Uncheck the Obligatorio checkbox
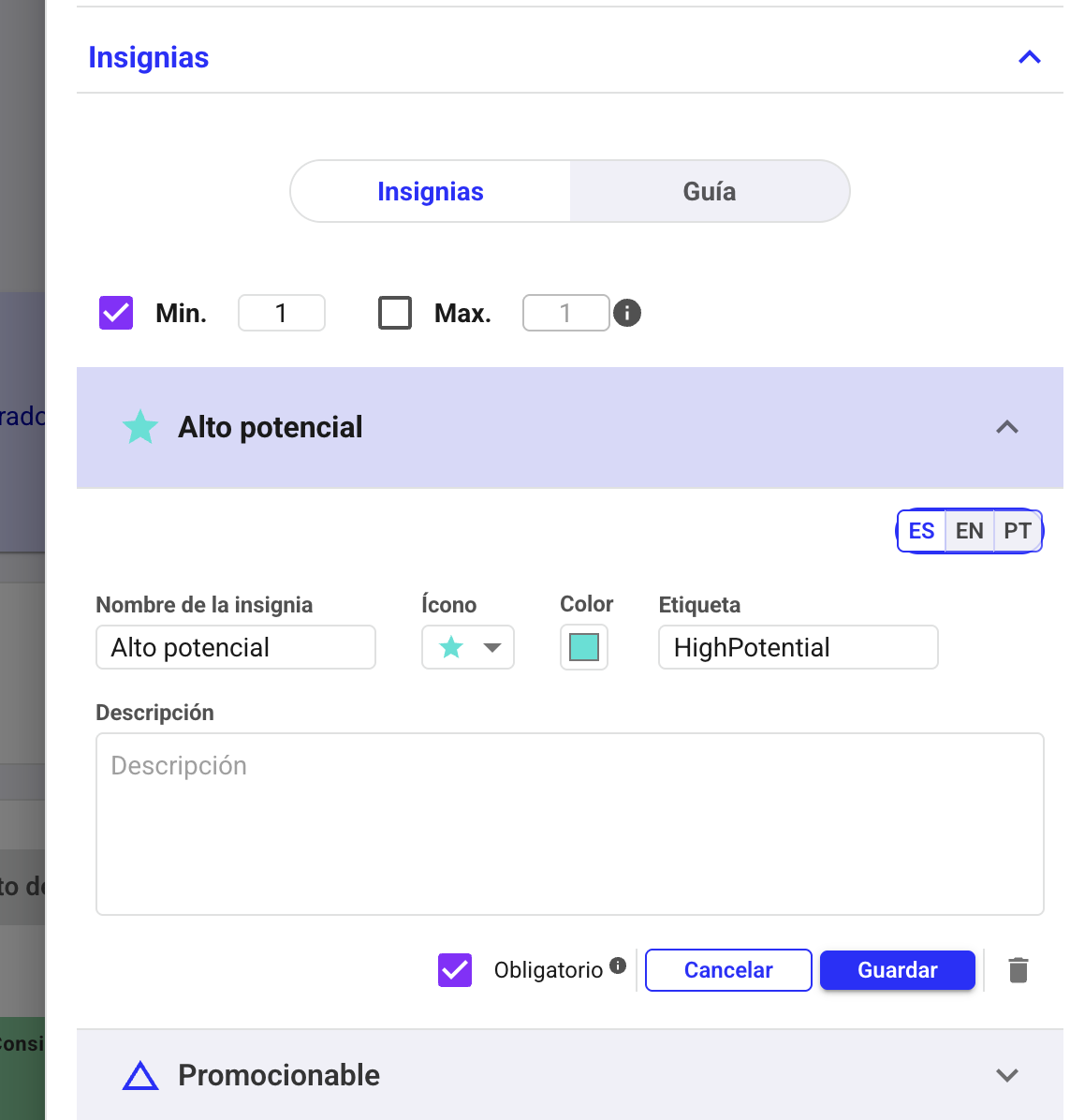This screenshot has height=1120, width=1070. point(455,970)
